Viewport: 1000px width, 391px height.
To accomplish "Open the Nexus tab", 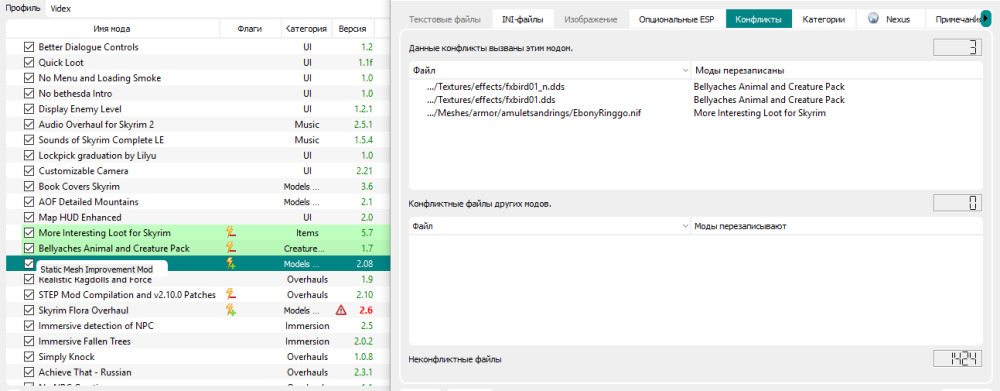I will click(890, 20).
